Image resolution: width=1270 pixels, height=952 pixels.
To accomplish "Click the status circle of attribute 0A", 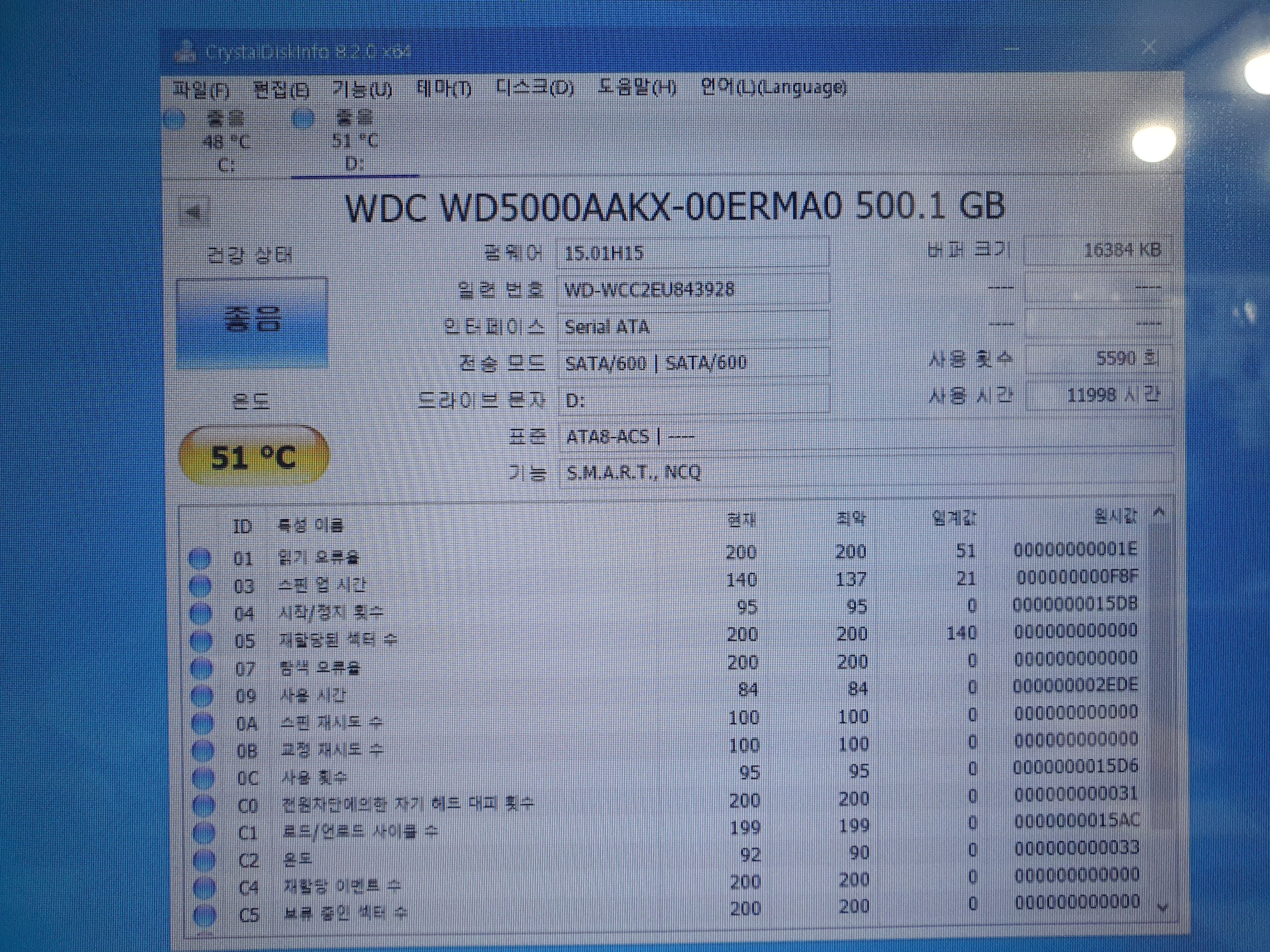I will coord(202,724).
